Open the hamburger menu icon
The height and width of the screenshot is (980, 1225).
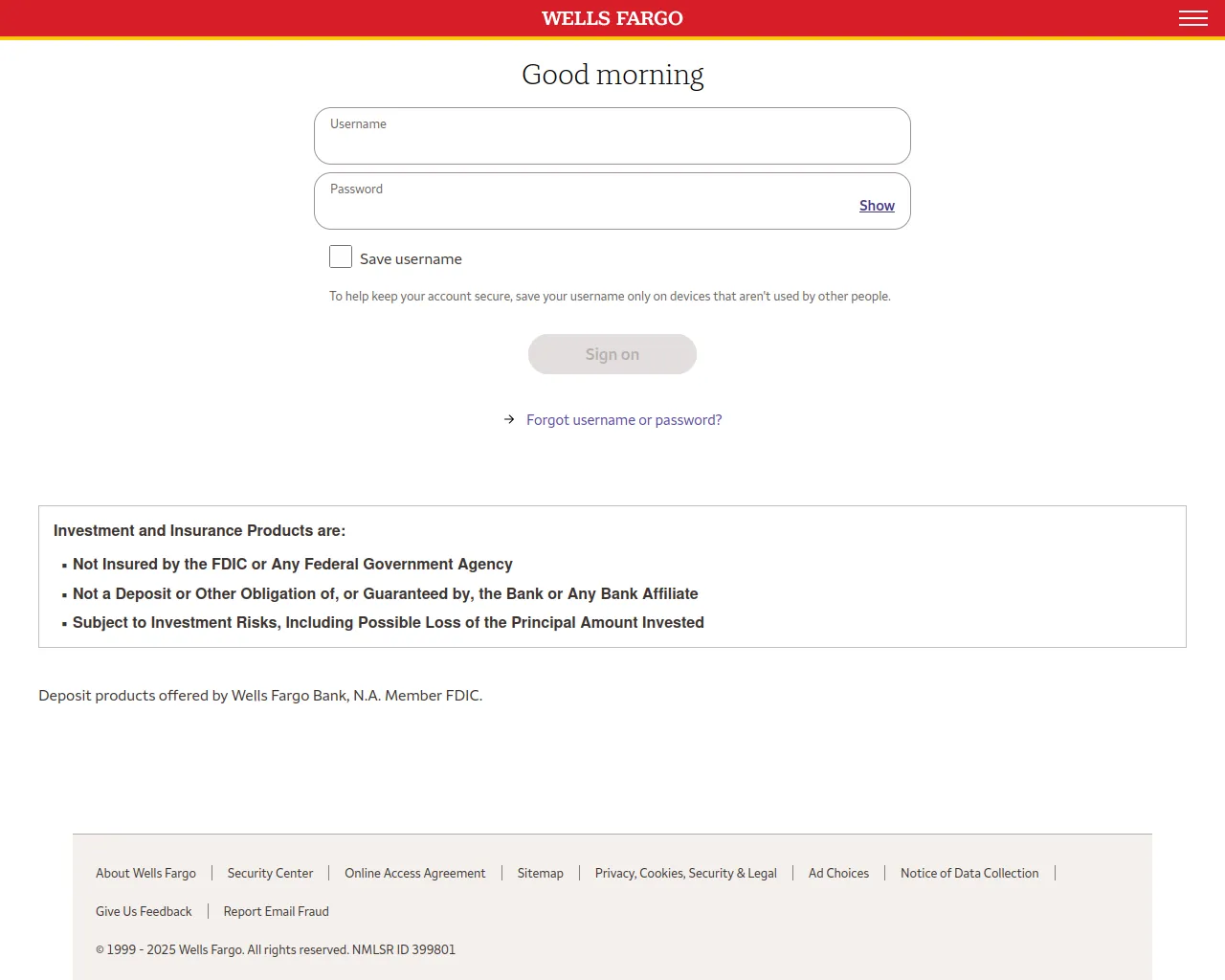[1192, 18]
